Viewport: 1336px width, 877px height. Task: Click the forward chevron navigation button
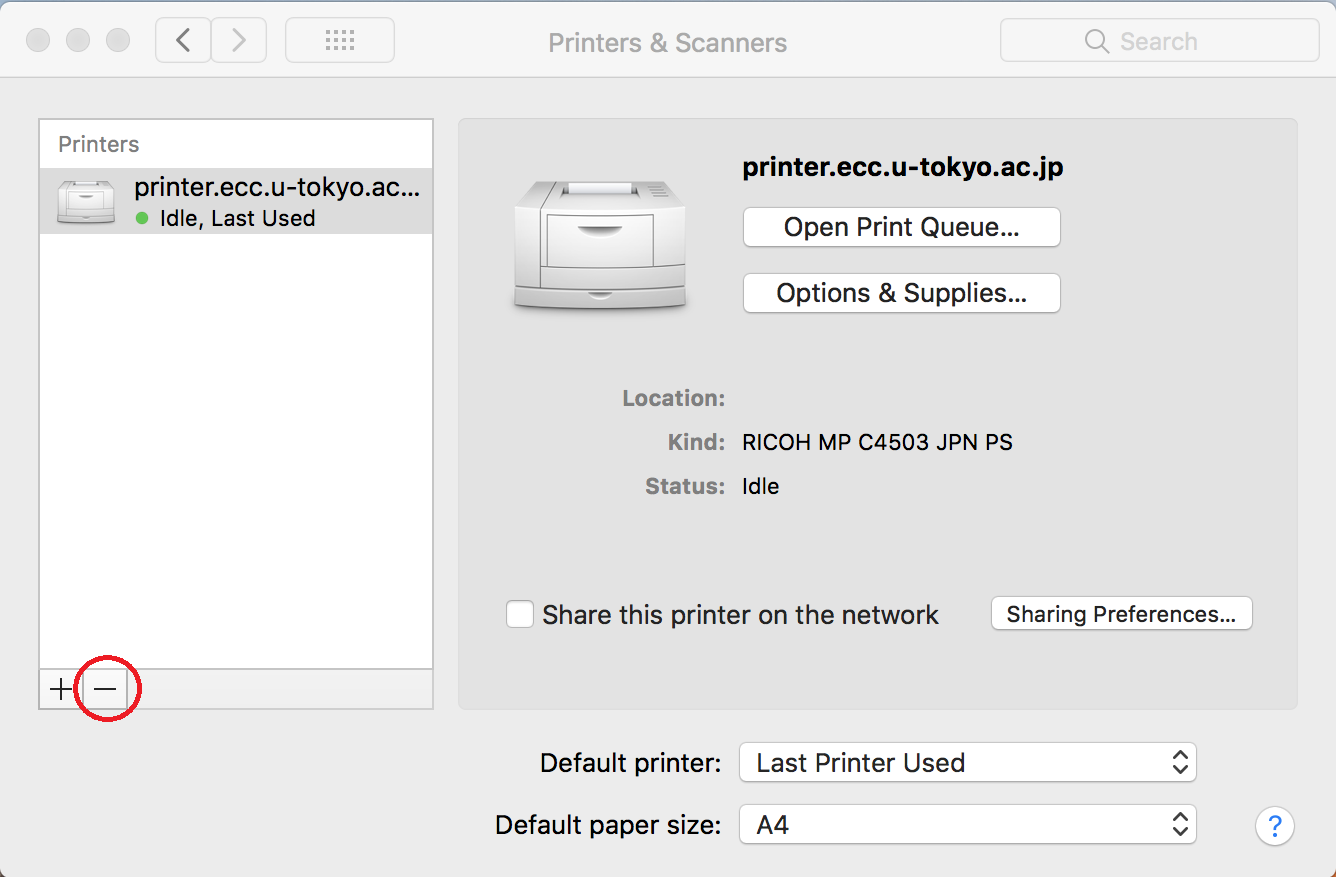(238, 41)
